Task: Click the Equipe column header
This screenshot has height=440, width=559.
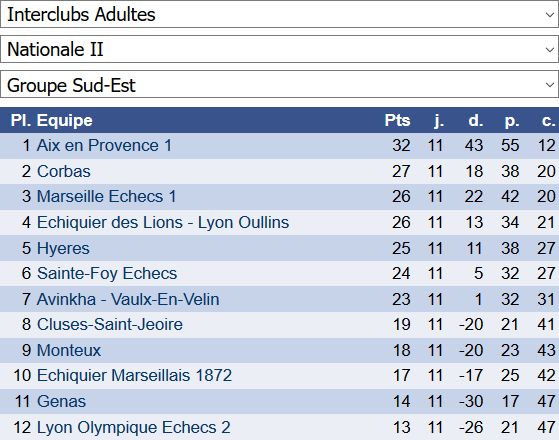Action: (65, 121)
